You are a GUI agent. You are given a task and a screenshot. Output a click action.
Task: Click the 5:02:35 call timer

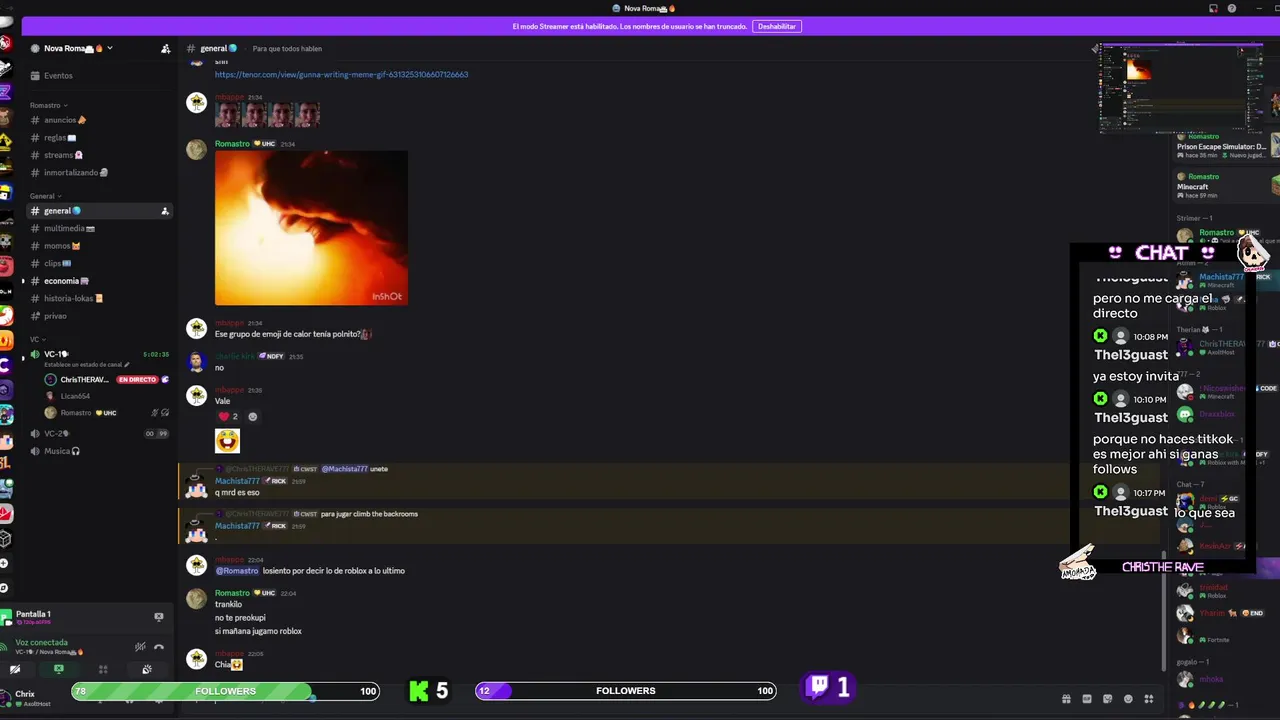coord(155,354)
